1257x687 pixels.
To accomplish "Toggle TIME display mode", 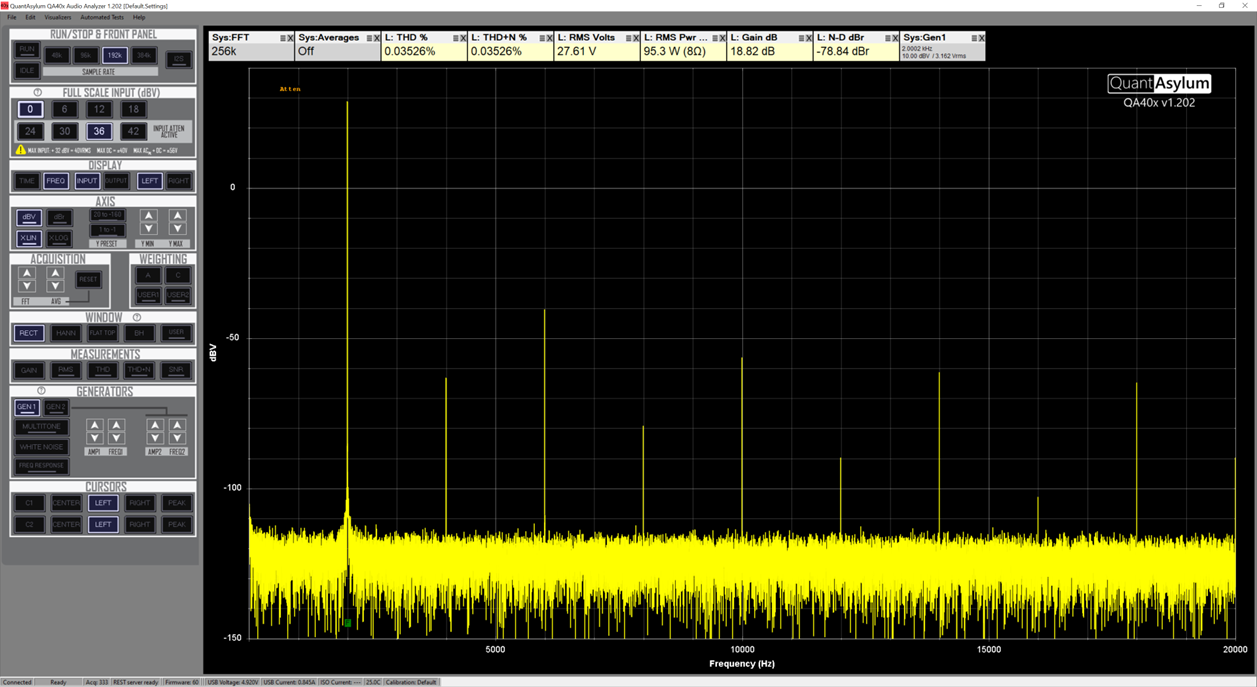I will click(27, 181).
